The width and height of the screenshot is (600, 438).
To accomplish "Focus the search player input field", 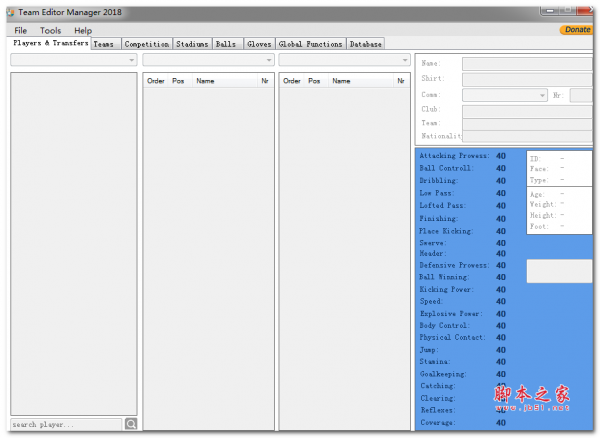I will click(x=66, y=424).
